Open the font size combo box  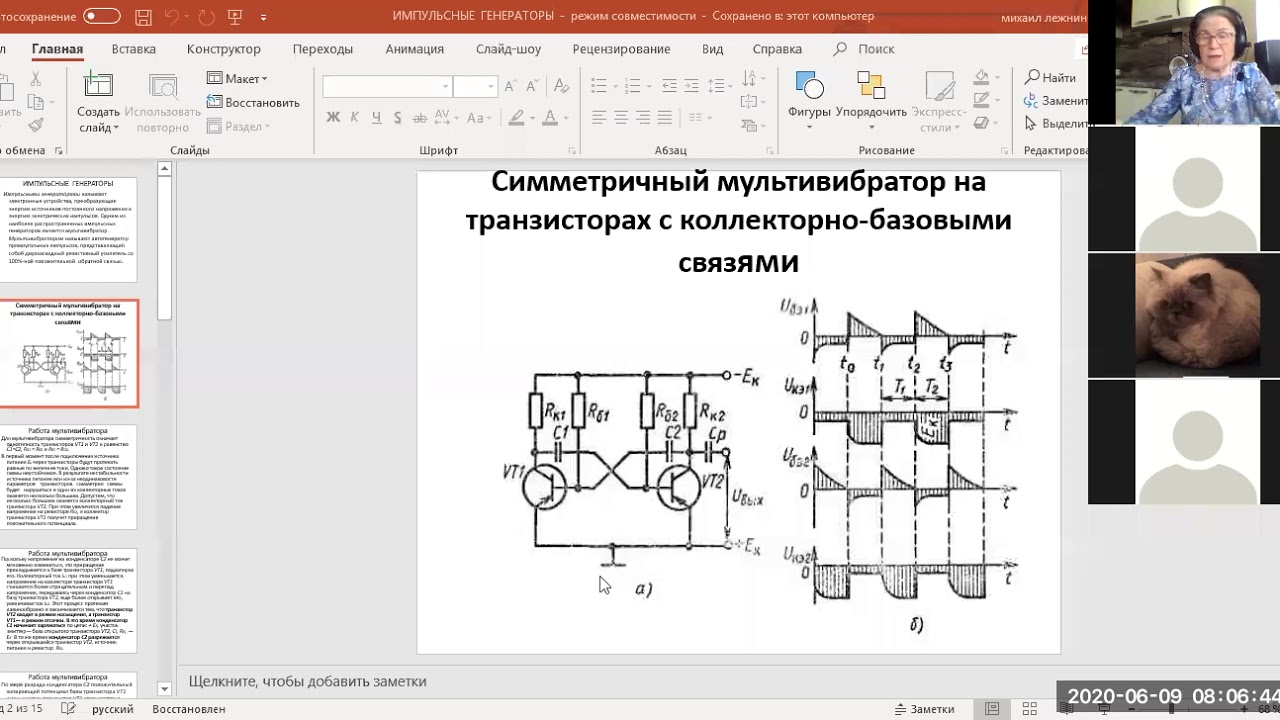pyautogui.click(x=476, y=87)
